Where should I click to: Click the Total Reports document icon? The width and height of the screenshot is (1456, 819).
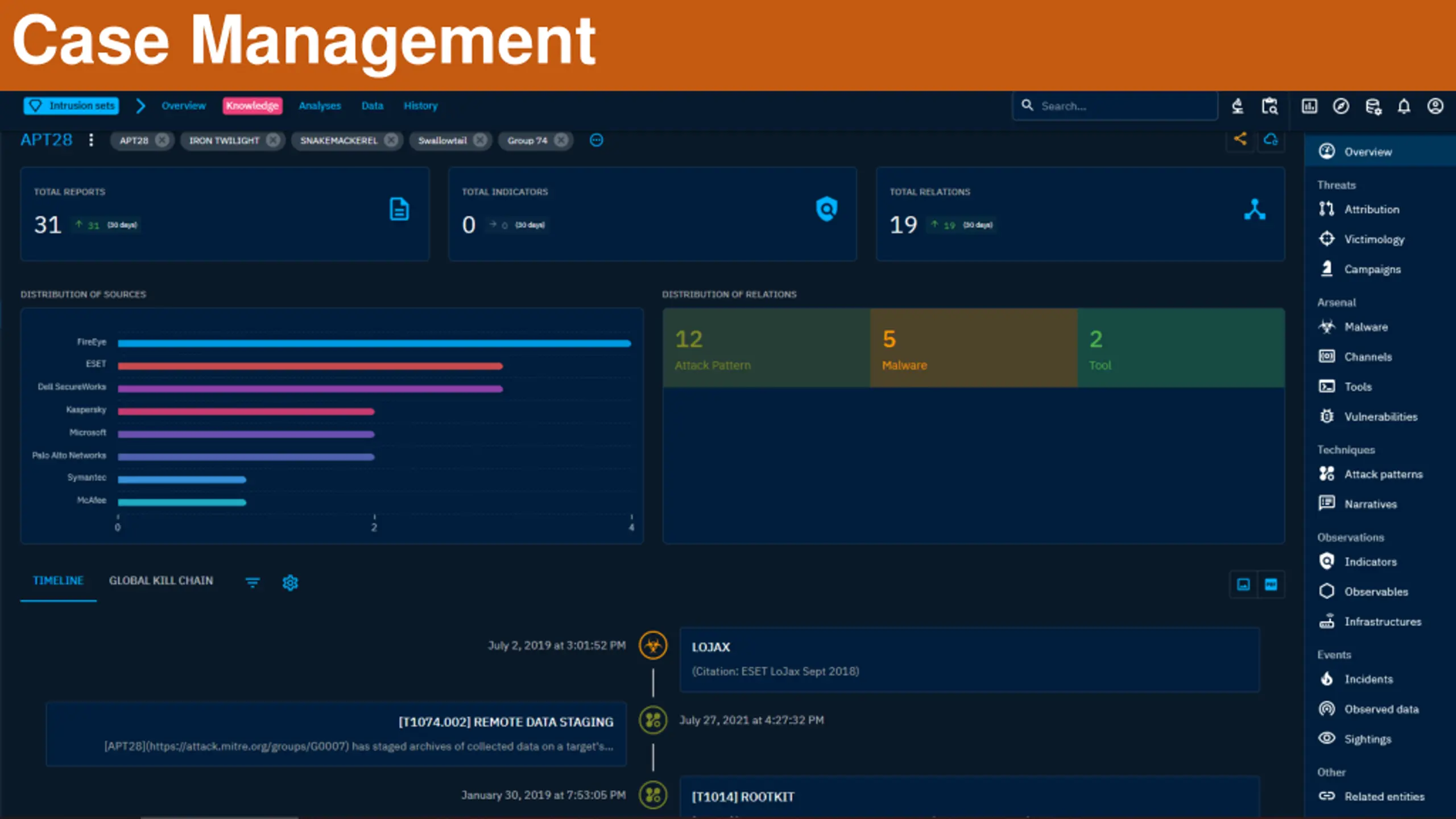[x=399, y=209]
